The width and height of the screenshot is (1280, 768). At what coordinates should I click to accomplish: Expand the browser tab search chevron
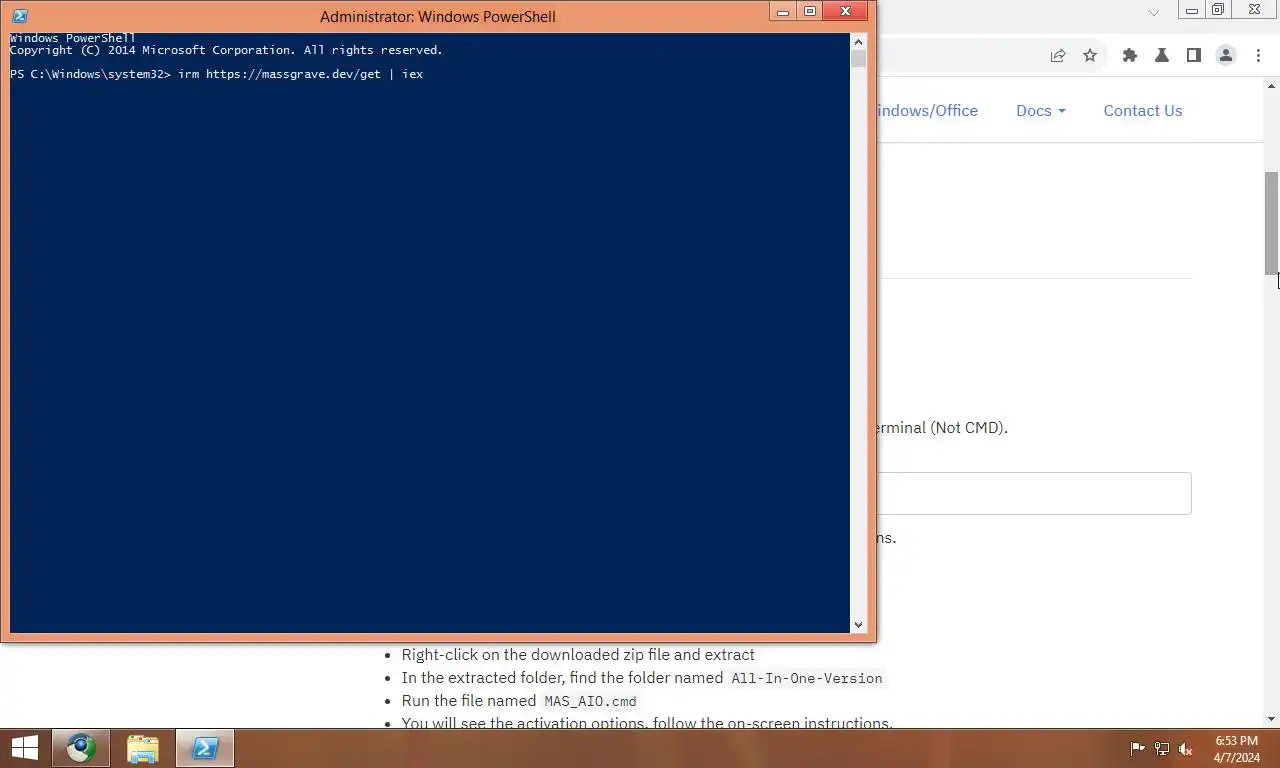pos(1154,12)
